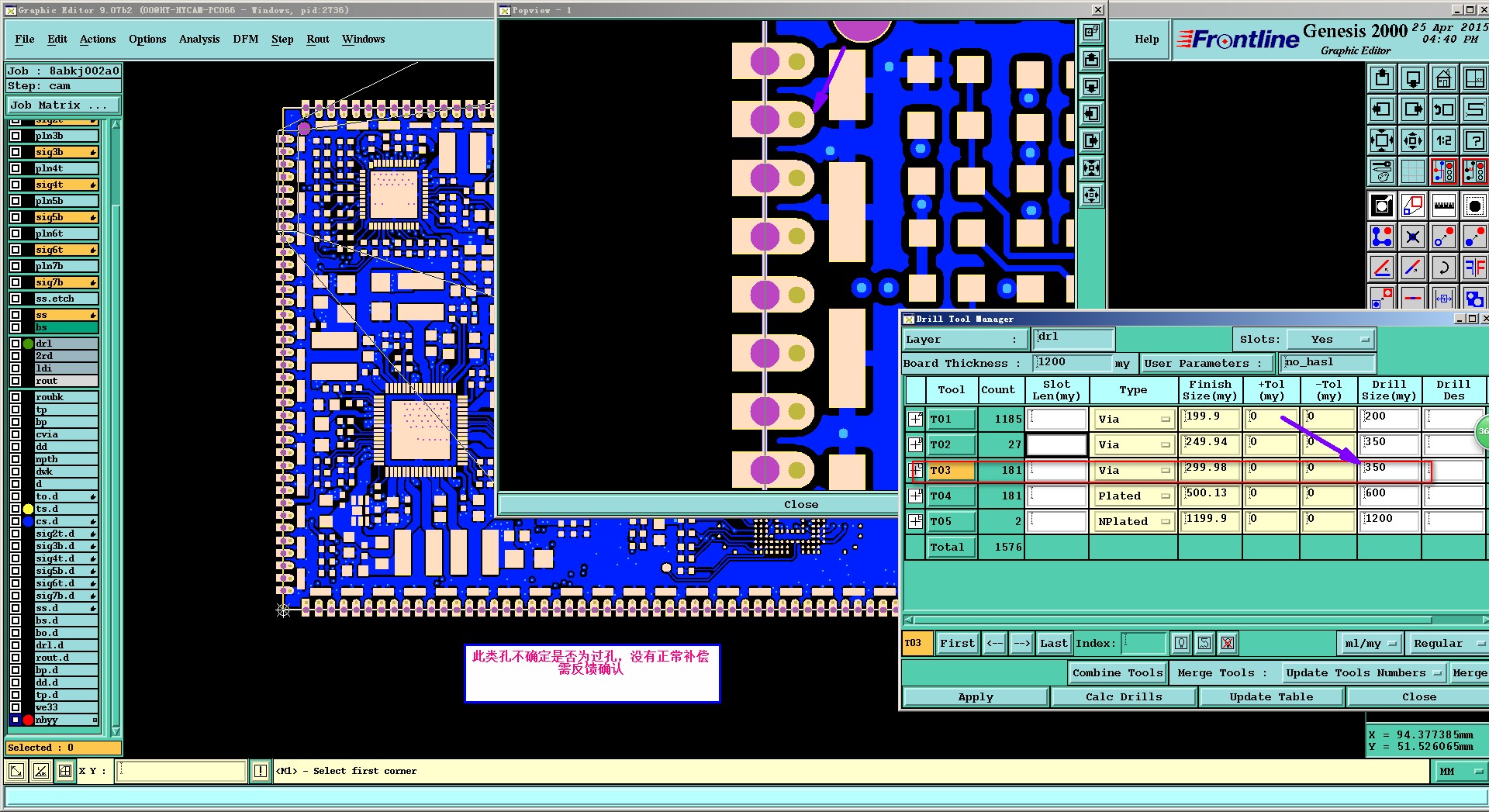Click the pan up icon in main toolbar
The image size is (1489, 812).
pyautogui.click(x=1382, y=78)
